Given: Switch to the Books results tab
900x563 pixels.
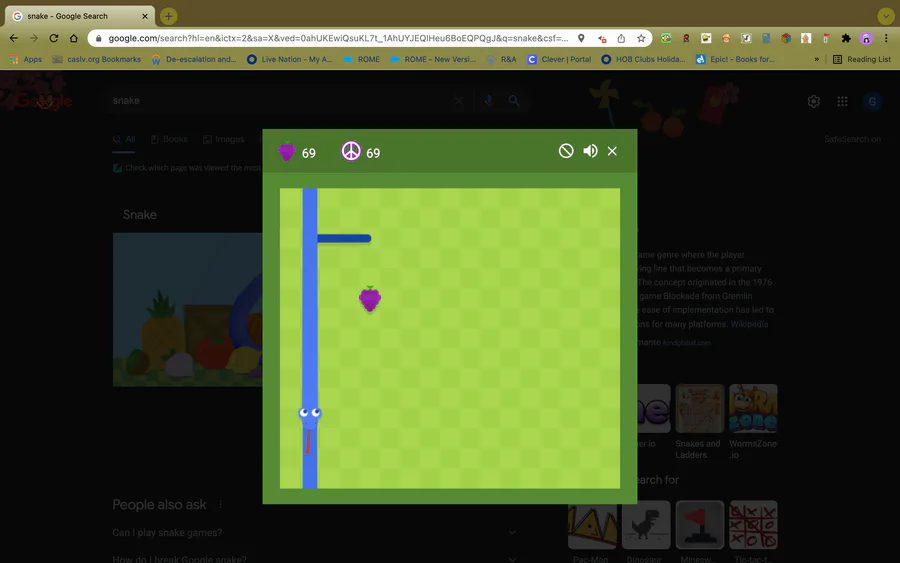Looking at the screenshot, I should [169, 139].
